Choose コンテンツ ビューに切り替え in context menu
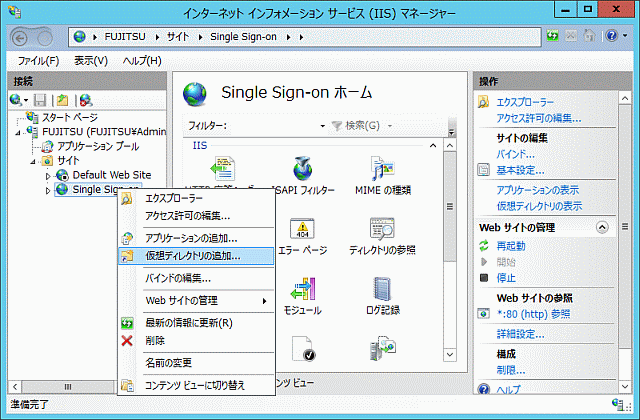This screenshot has width=640, height=420. pyautogui.click(x=196, y=385)
